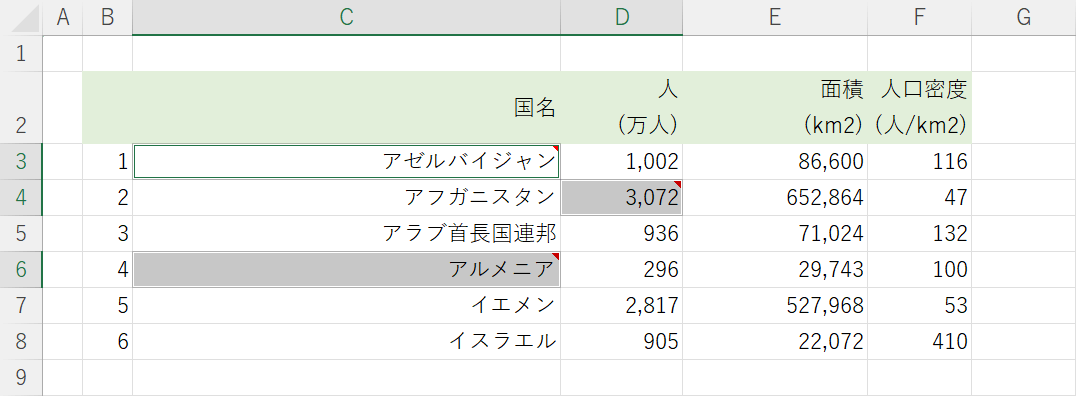1076x396 pixels.
Task: Select column B header
Action: (108, 17)
